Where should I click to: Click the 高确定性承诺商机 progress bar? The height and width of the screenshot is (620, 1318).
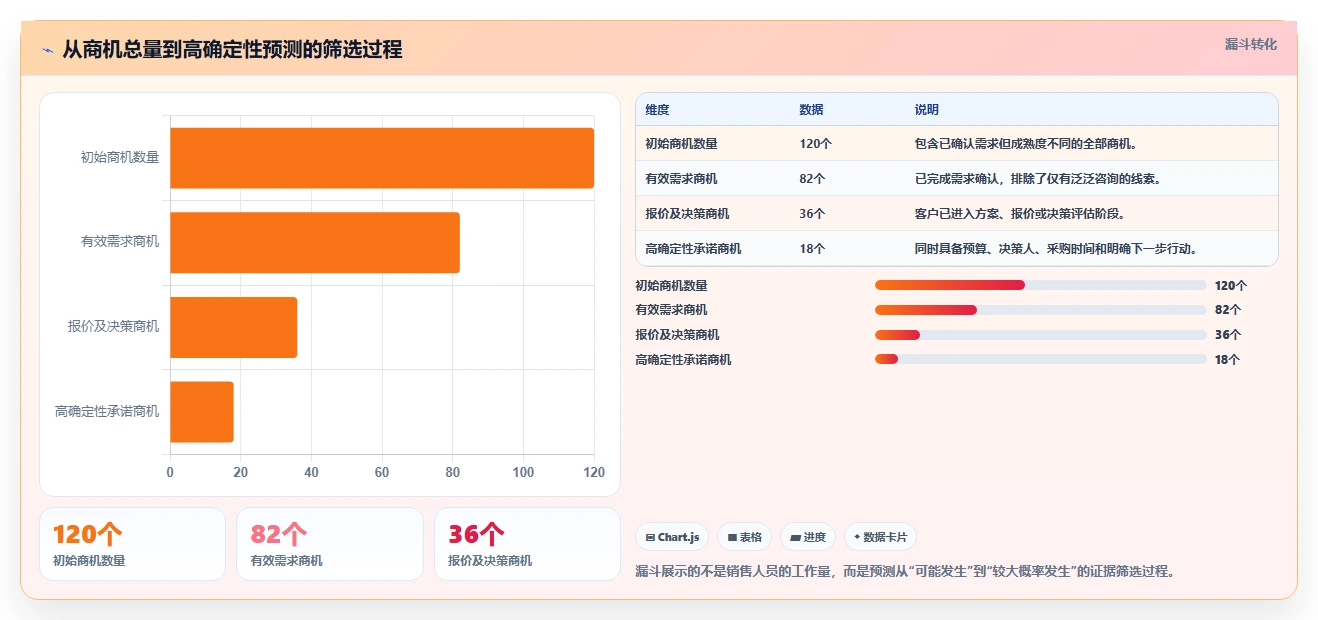click(1040, 359)
